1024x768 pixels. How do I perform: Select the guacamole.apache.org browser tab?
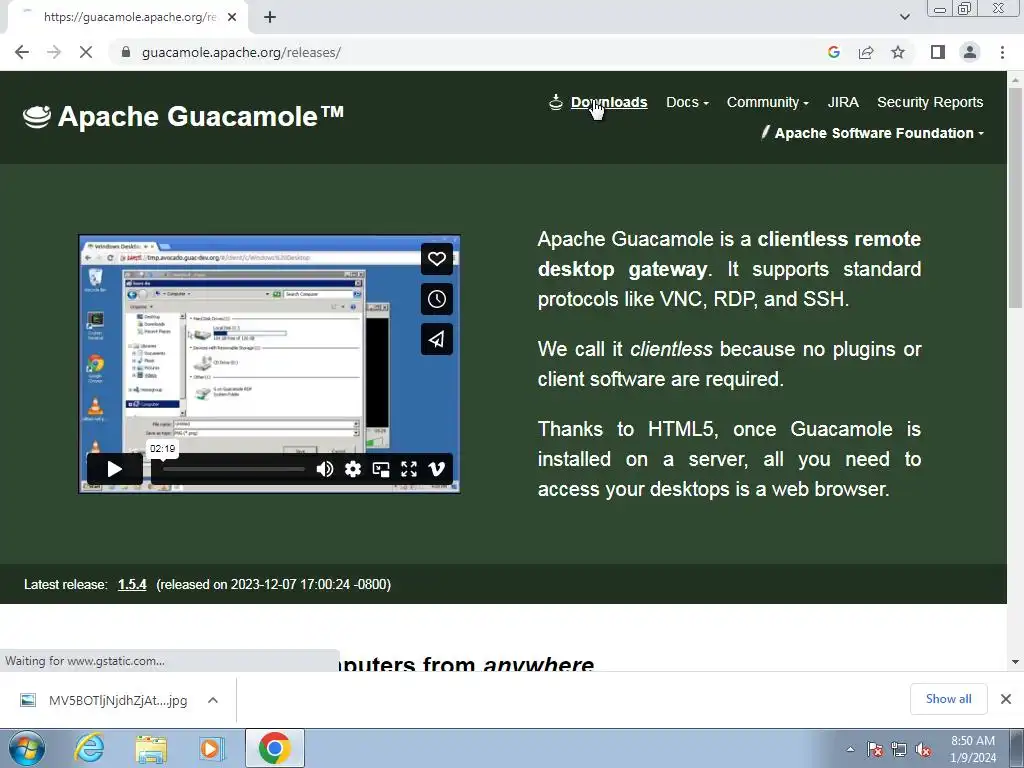(127, 18)
